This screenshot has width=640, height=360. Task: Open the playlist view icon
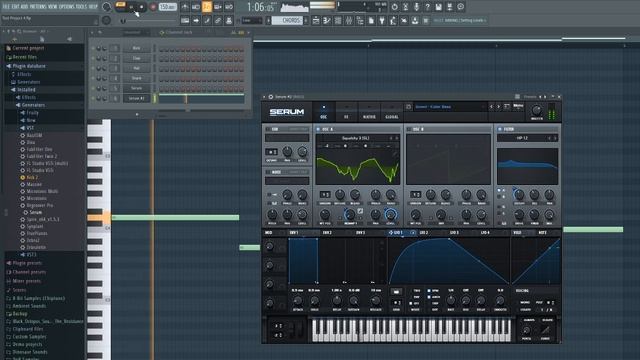[x=316, y=20]
